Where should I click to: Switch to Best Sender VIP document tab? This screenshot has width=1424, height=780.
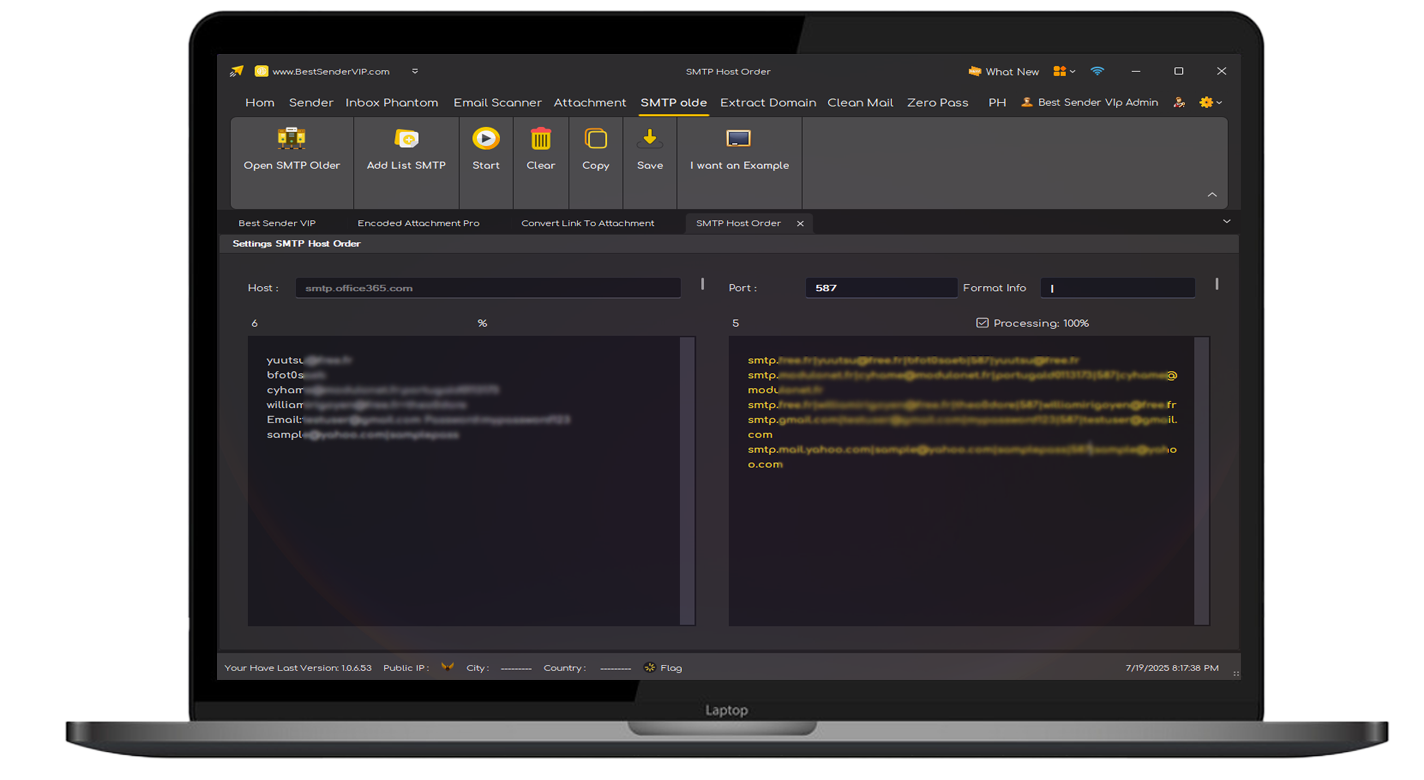(277, 223)
